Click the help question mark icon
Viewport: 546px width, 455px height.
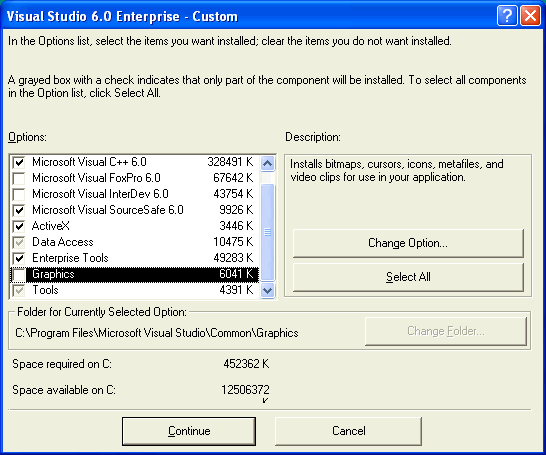507,16
